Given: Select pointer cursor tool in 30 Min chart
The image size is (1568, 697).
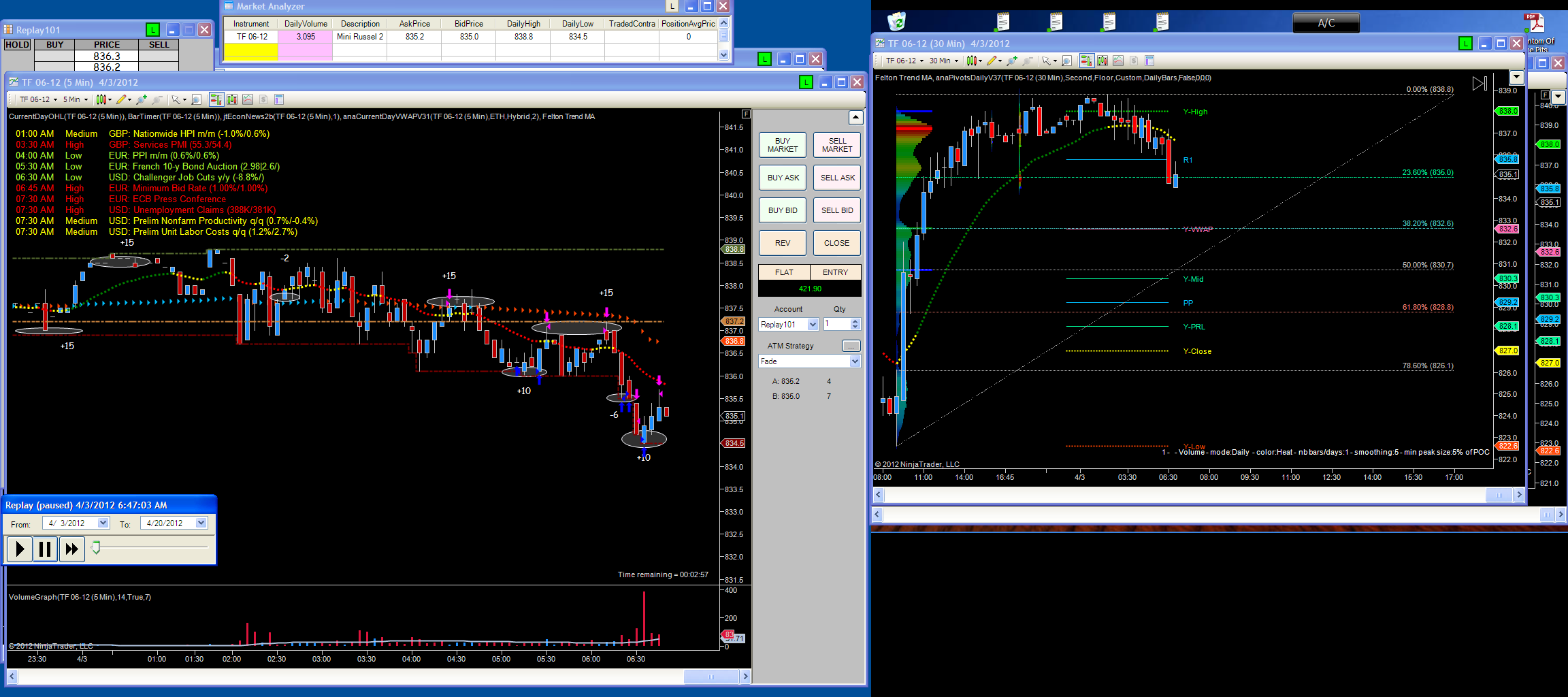Looking at the screenshot, I should [1049, 61].
